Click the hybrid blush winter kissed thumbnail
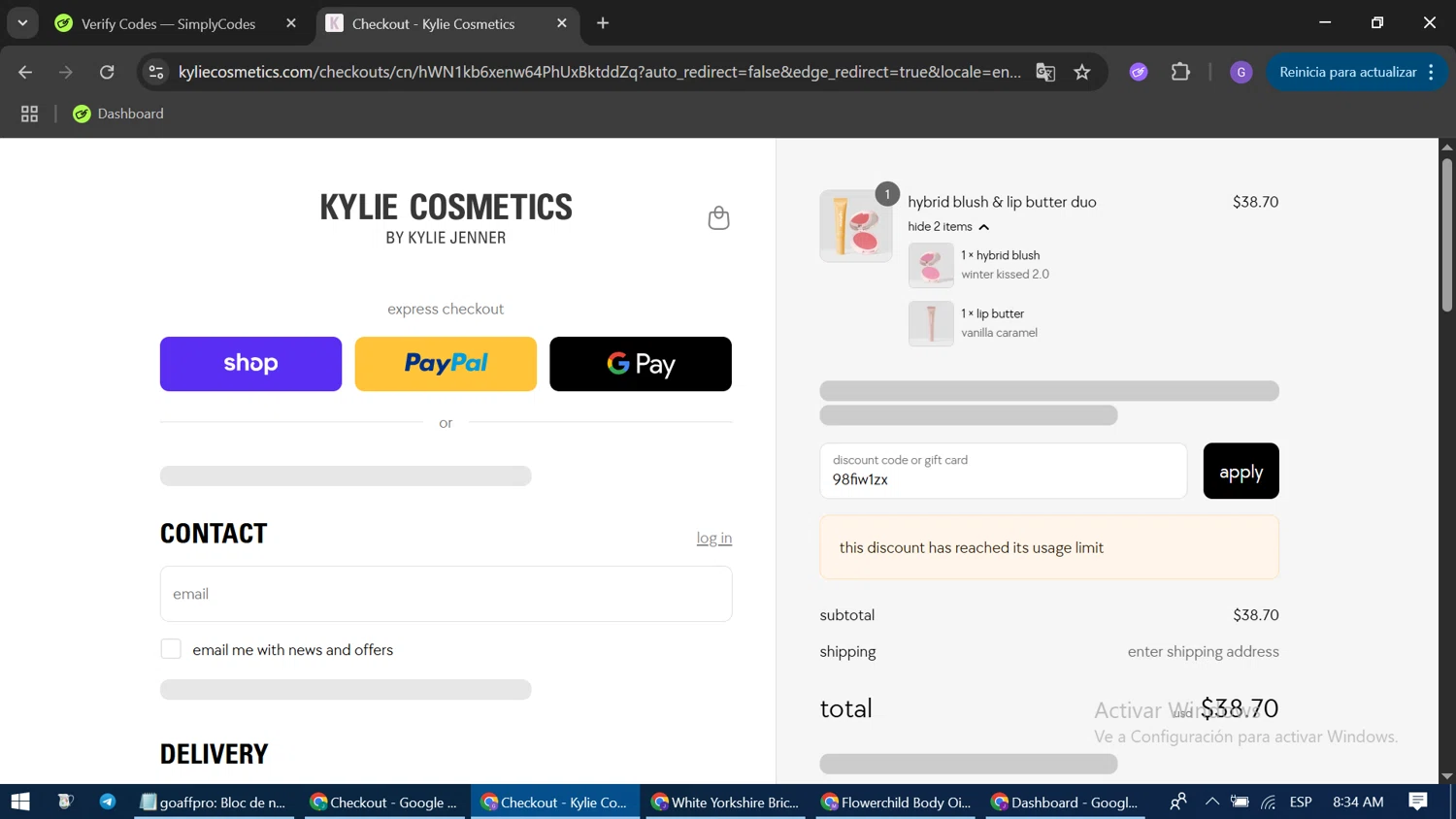This screenshot has height=819, width=1456. (931, 265)
